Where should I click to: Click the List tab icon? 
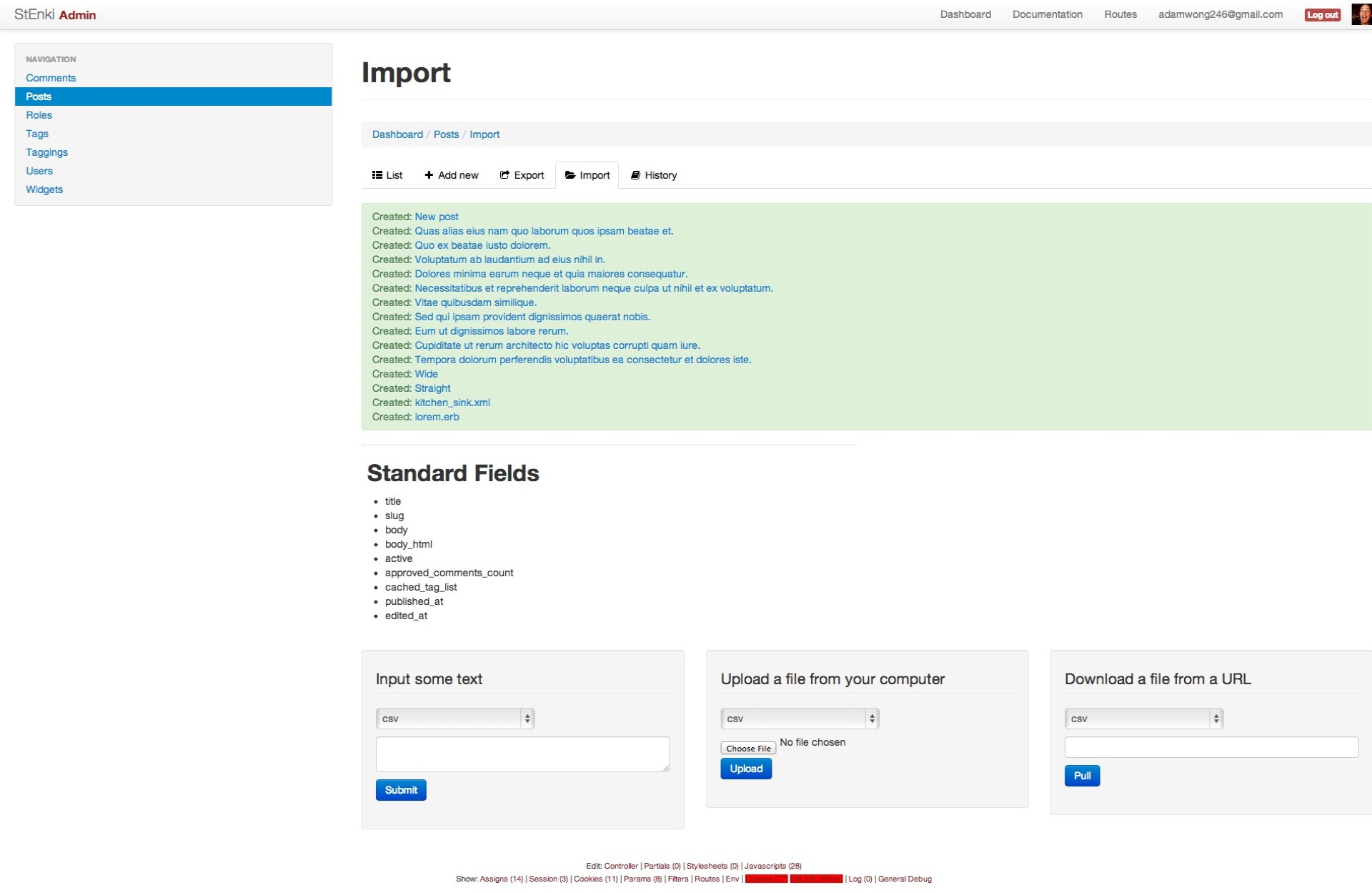click(x=377, y=175)
